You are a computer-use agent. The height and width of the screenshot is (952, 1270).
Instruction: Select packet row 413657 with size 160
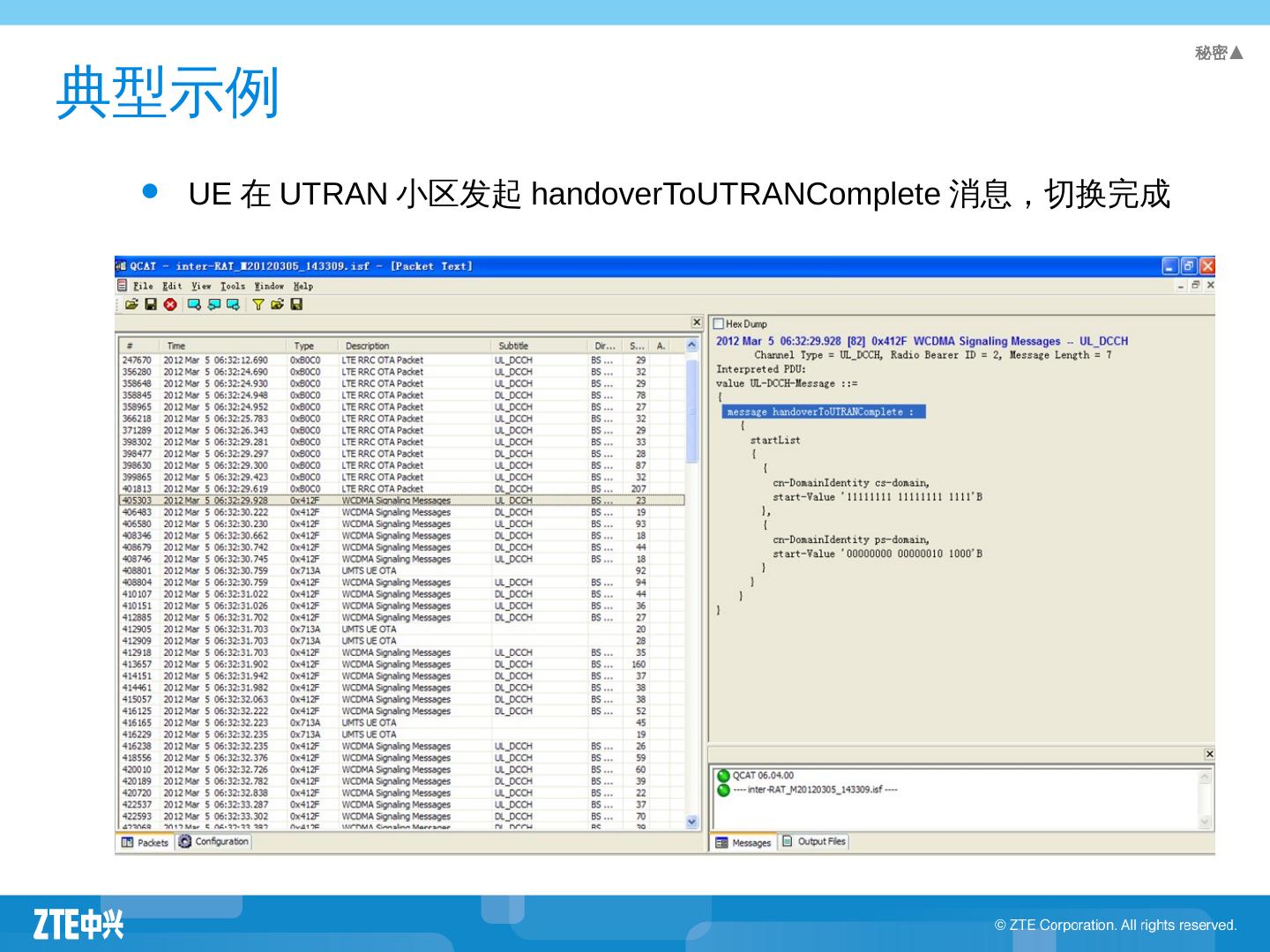pos(401,665)
